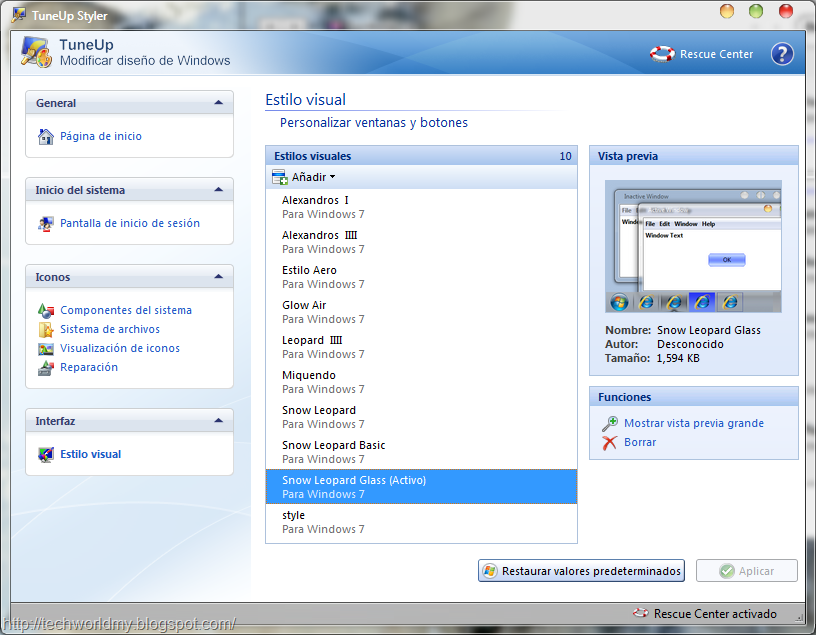Select the Estilo Aero visual style
This screenshot has width=816, height=635.
coord(421,277)
